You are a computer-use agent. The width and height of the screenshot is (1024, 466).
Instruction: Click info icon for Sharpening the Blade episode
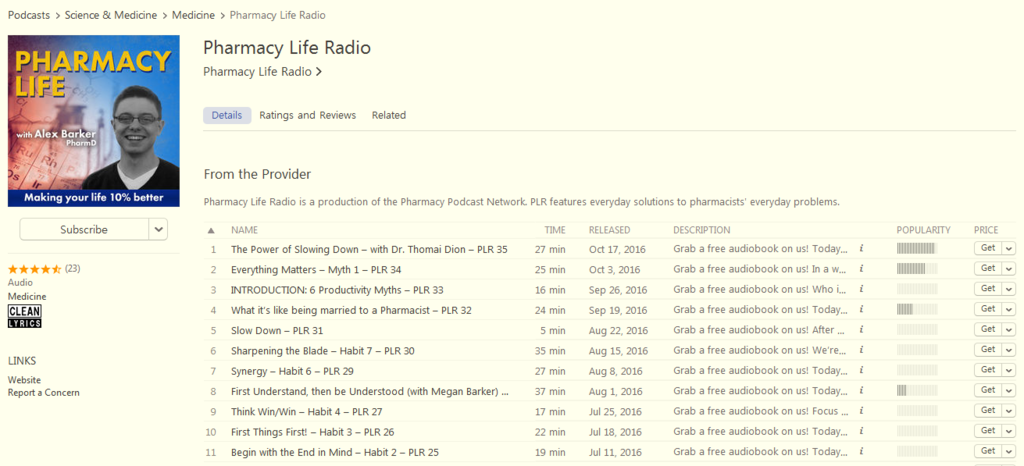coord(861,350)
